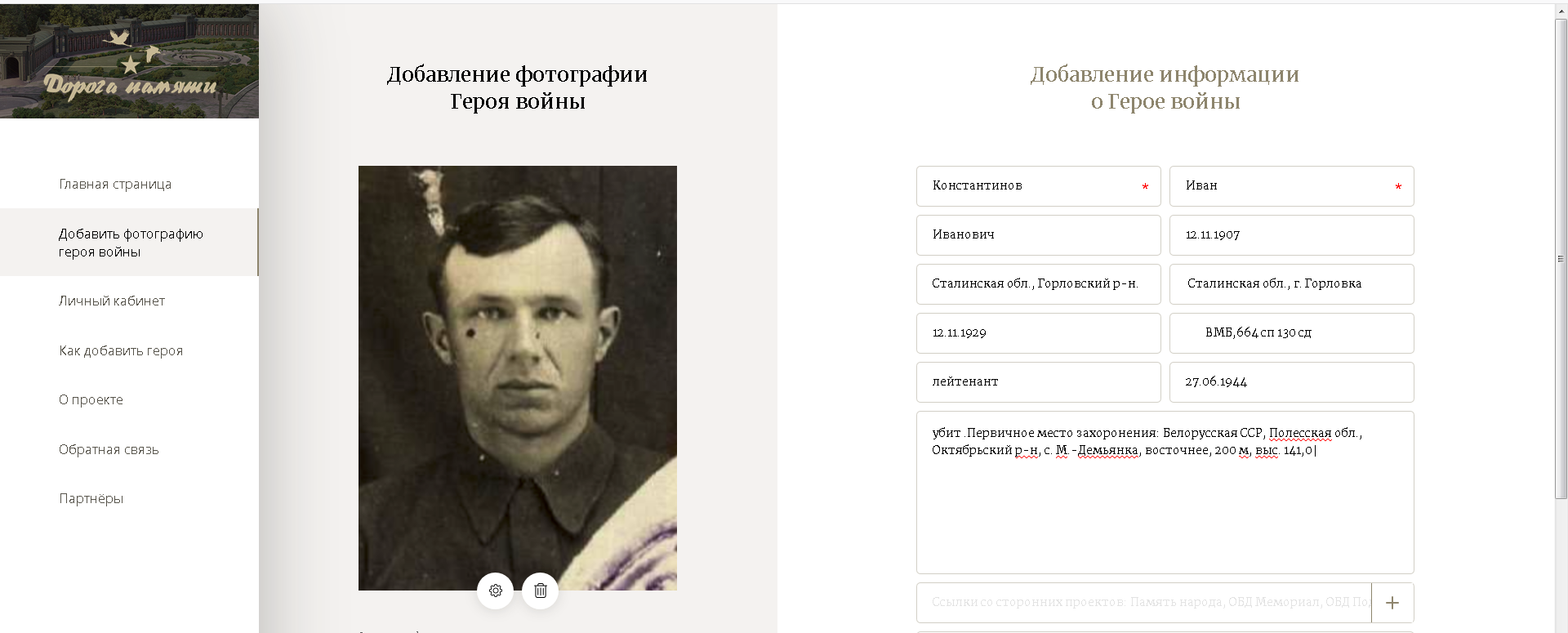Image resolution: width=1568 pixels, height=633 pixels.
Task: Click the surname field Константинов
Action: click(x=1038, y=186)
